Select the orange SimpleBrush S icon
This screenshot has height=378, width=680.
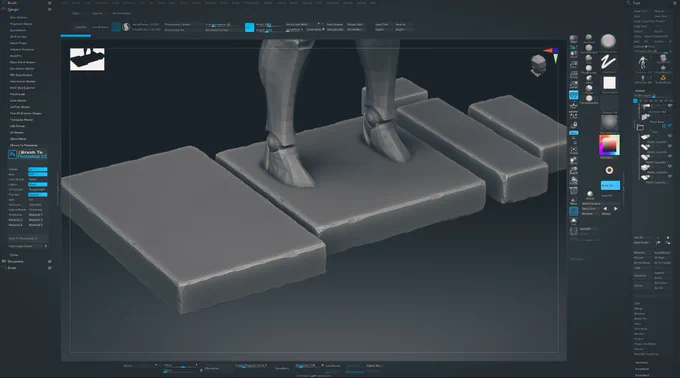click(663, 78)
